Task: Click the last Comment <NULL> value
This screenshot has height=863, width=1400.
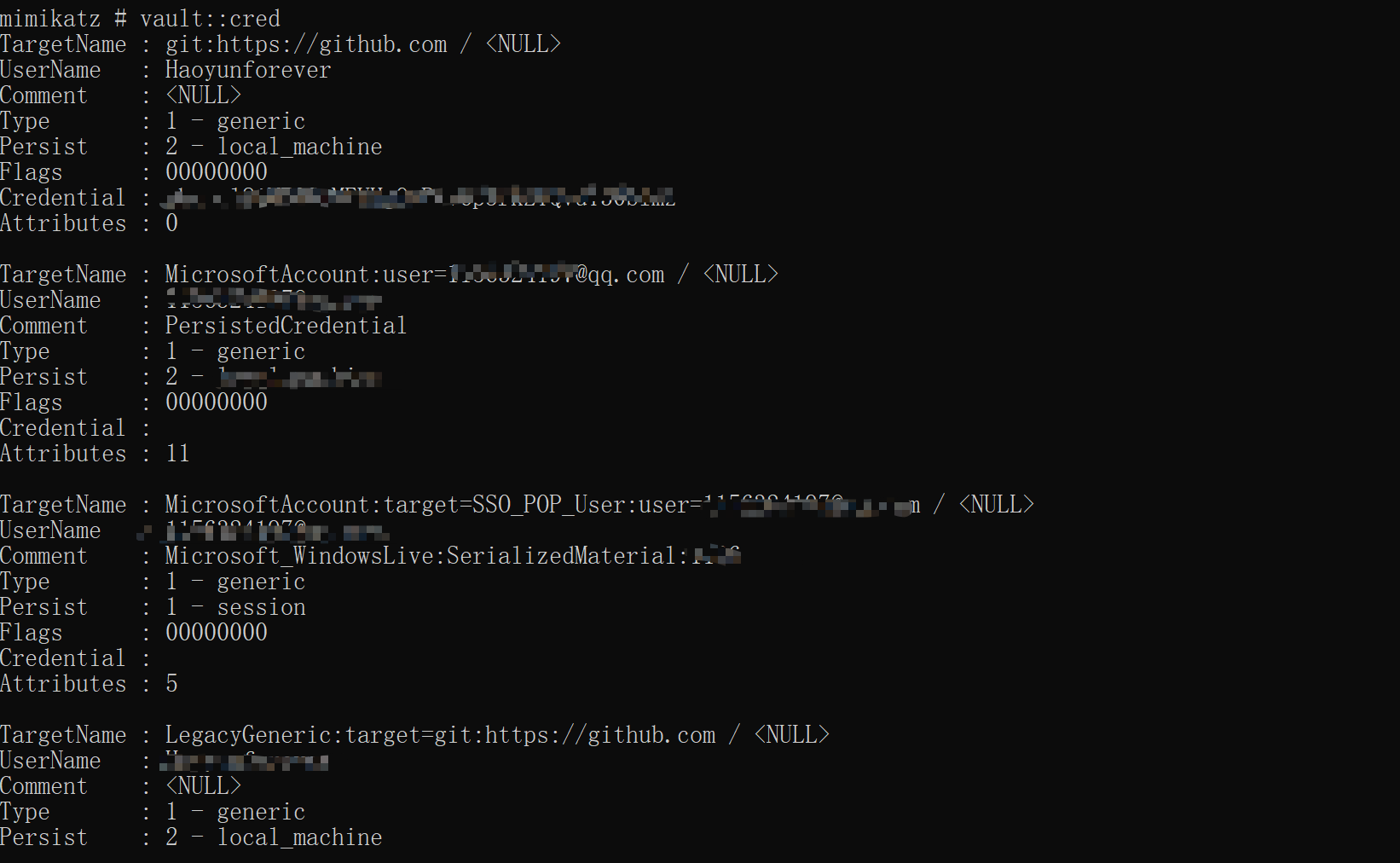Action: tap(204, 786)
